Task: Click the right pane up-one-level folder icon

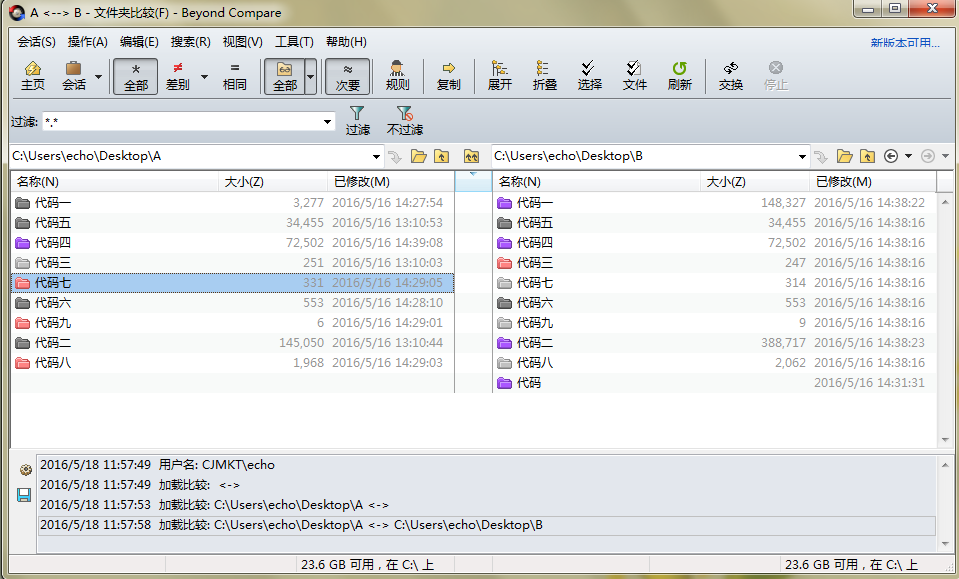Action: click(x=867, y=157)
